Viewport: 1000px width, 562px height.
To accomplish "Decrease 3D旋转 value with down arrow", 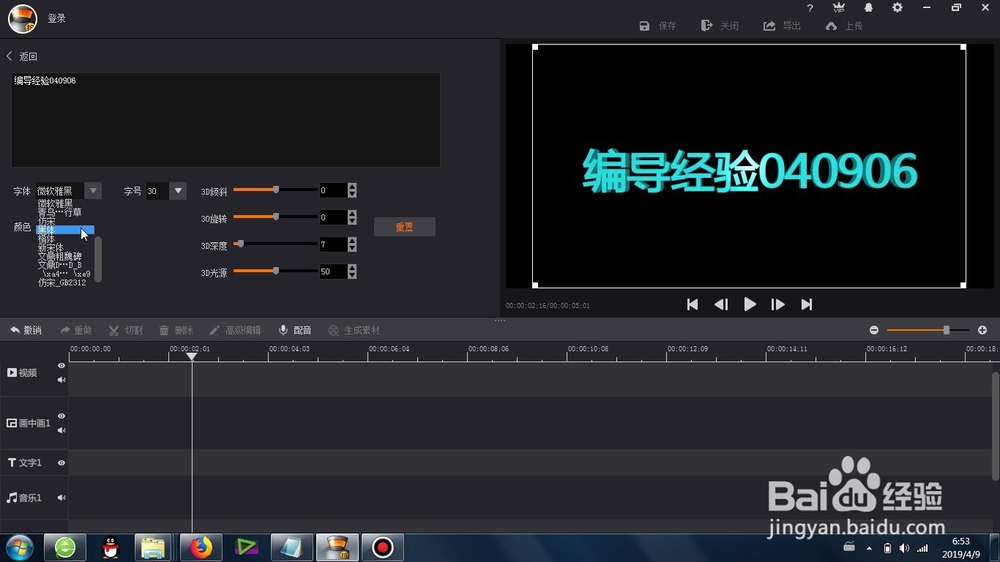I will pos(352,221).
